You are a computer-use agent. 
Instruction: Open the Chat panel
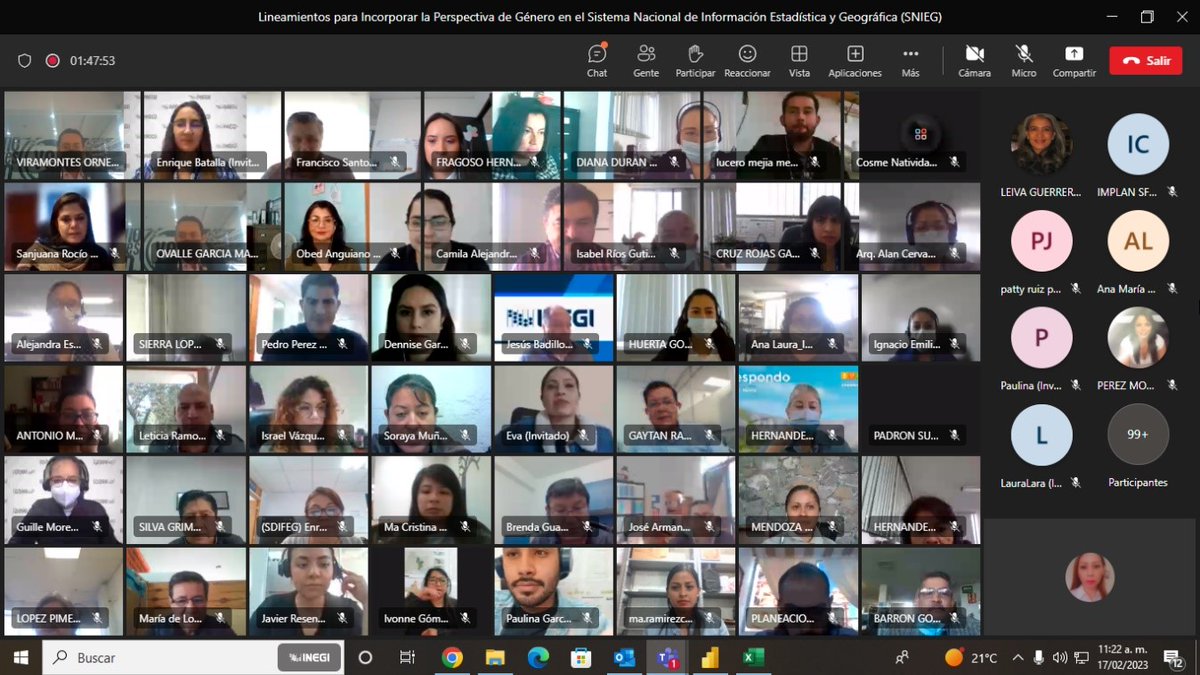coord(597,60)
